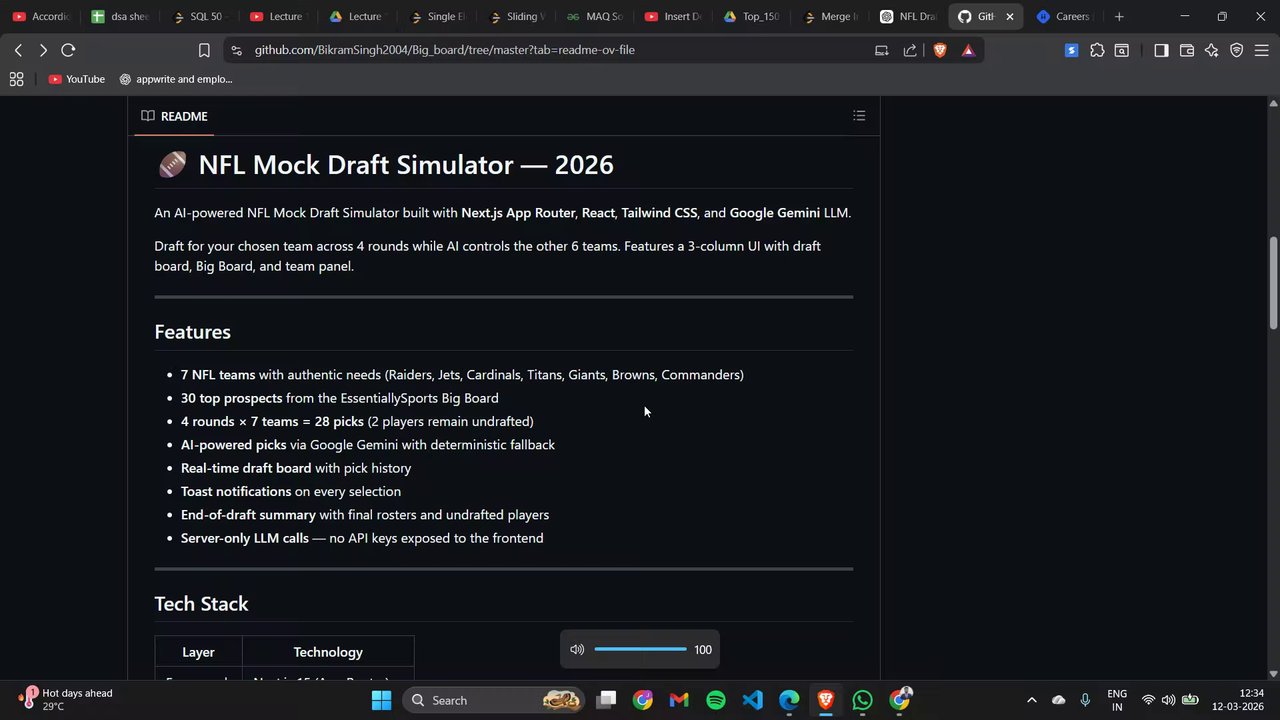Switch to the Sliding W tab
Screen dimensions: 1280x720
(x=515, y=16)
